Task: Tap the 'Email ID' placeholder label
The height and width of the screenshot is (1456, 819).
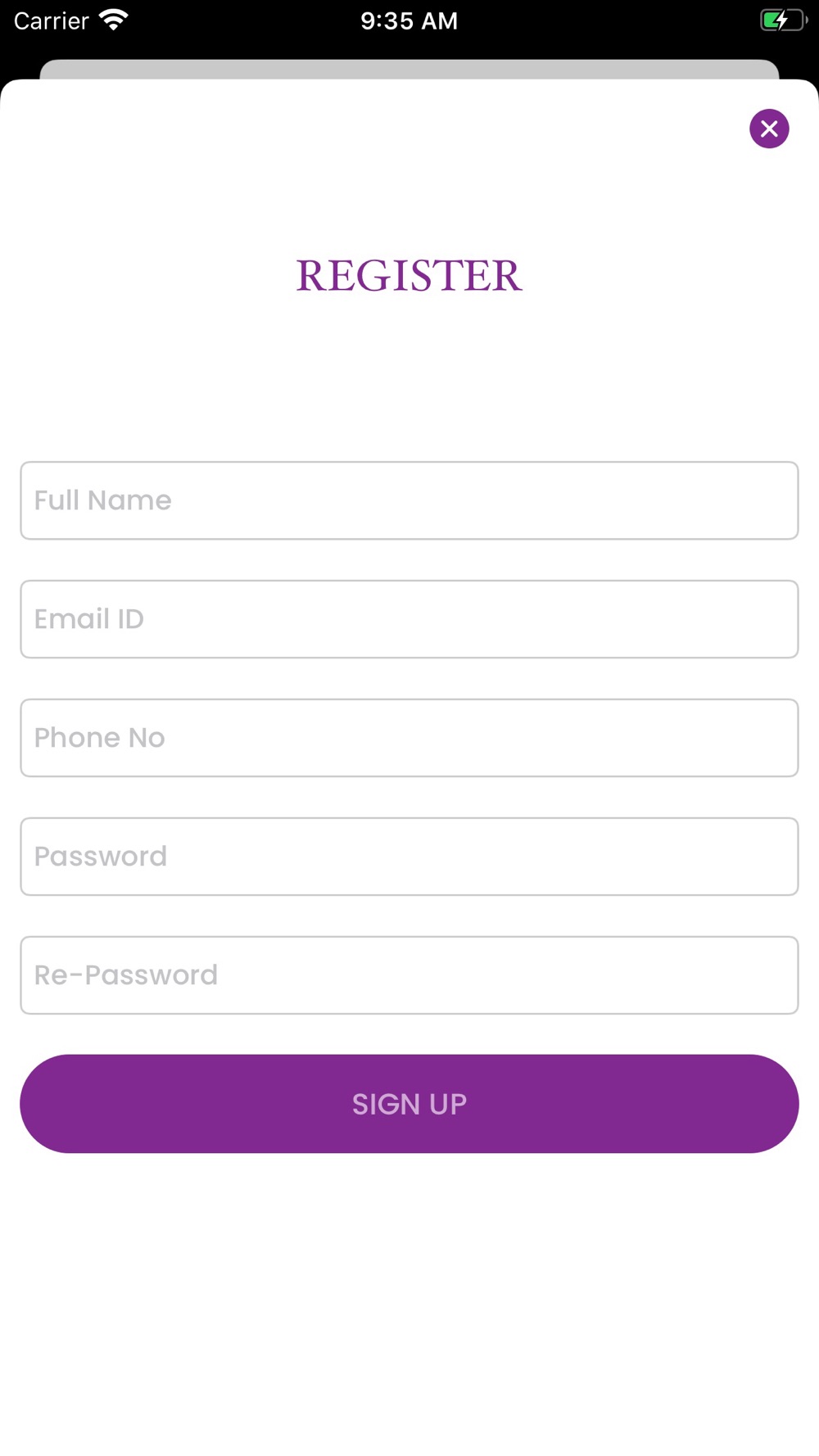Action: point(88,619)
